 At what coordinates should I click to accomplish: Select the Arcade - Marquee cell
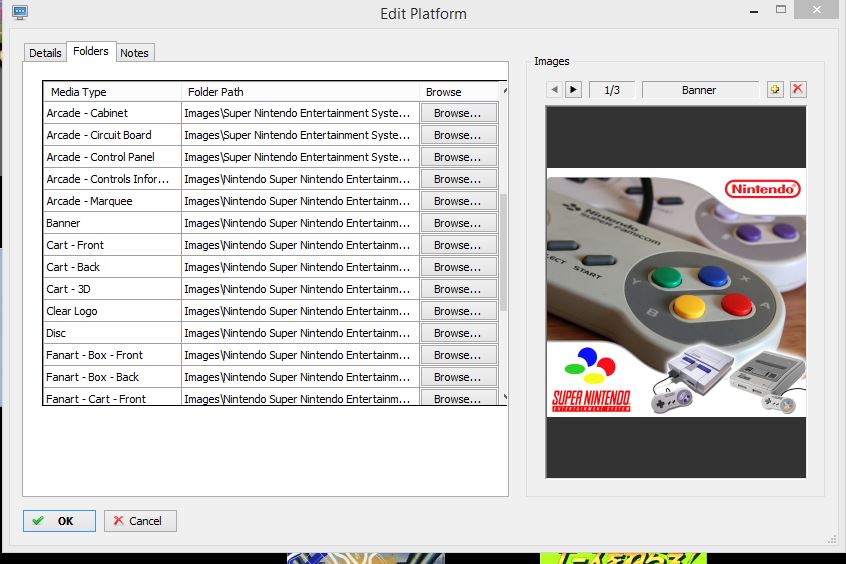(112, 201)
